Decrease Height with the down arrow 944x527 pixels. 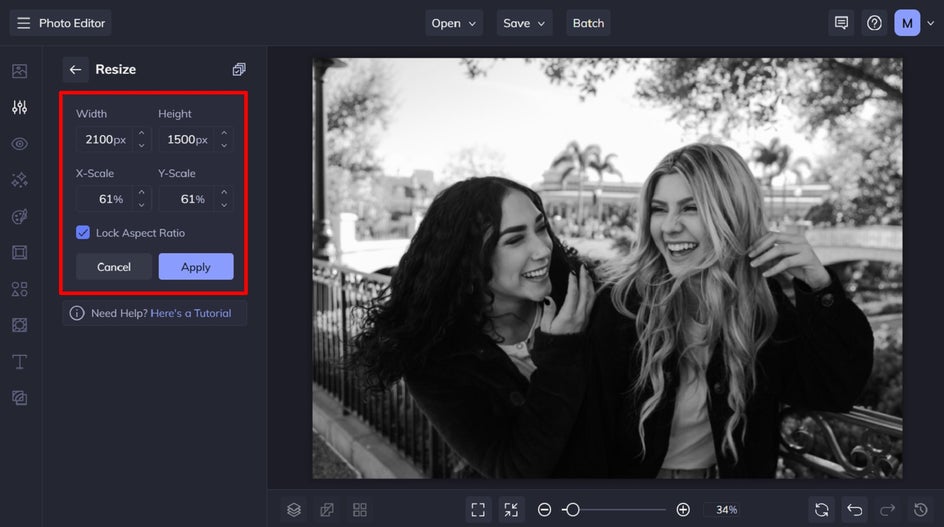coord(224,145)
